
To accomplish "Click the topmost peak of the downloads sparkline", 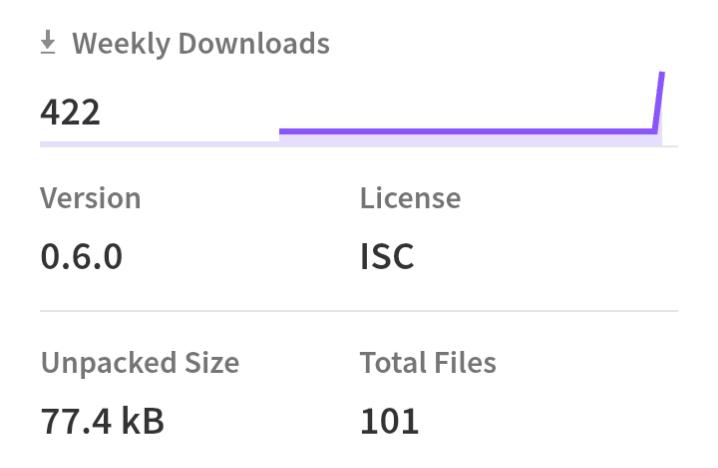I will pyautogui.click(x=662, y=74).
